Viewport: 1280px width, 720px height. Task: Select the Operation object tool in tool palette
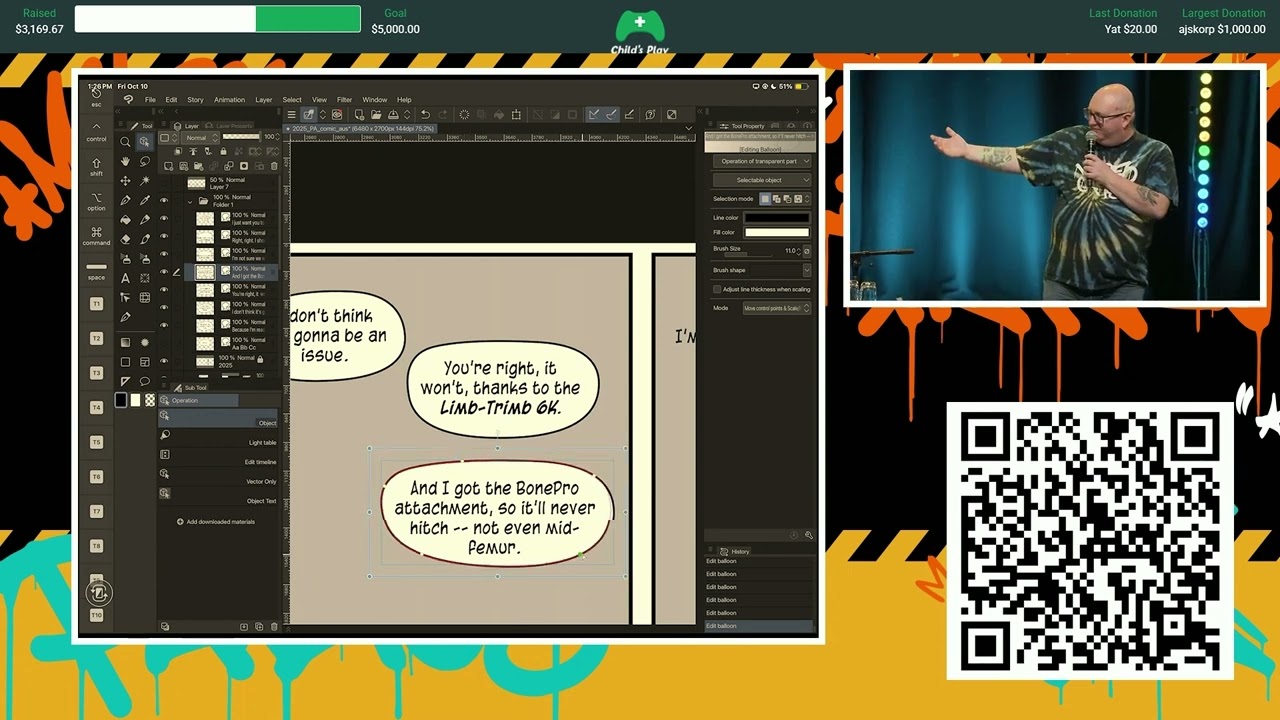pos(144,142)
